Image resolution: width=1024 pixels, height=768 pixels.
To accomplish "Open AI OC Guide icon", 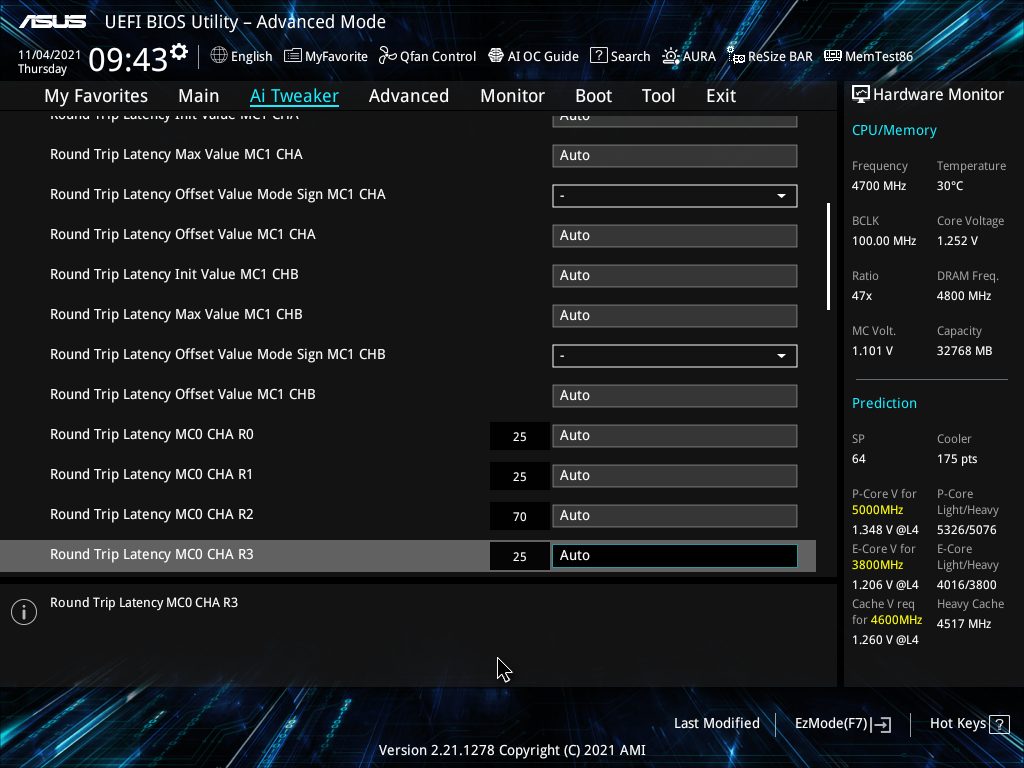I will coord(496,56).
